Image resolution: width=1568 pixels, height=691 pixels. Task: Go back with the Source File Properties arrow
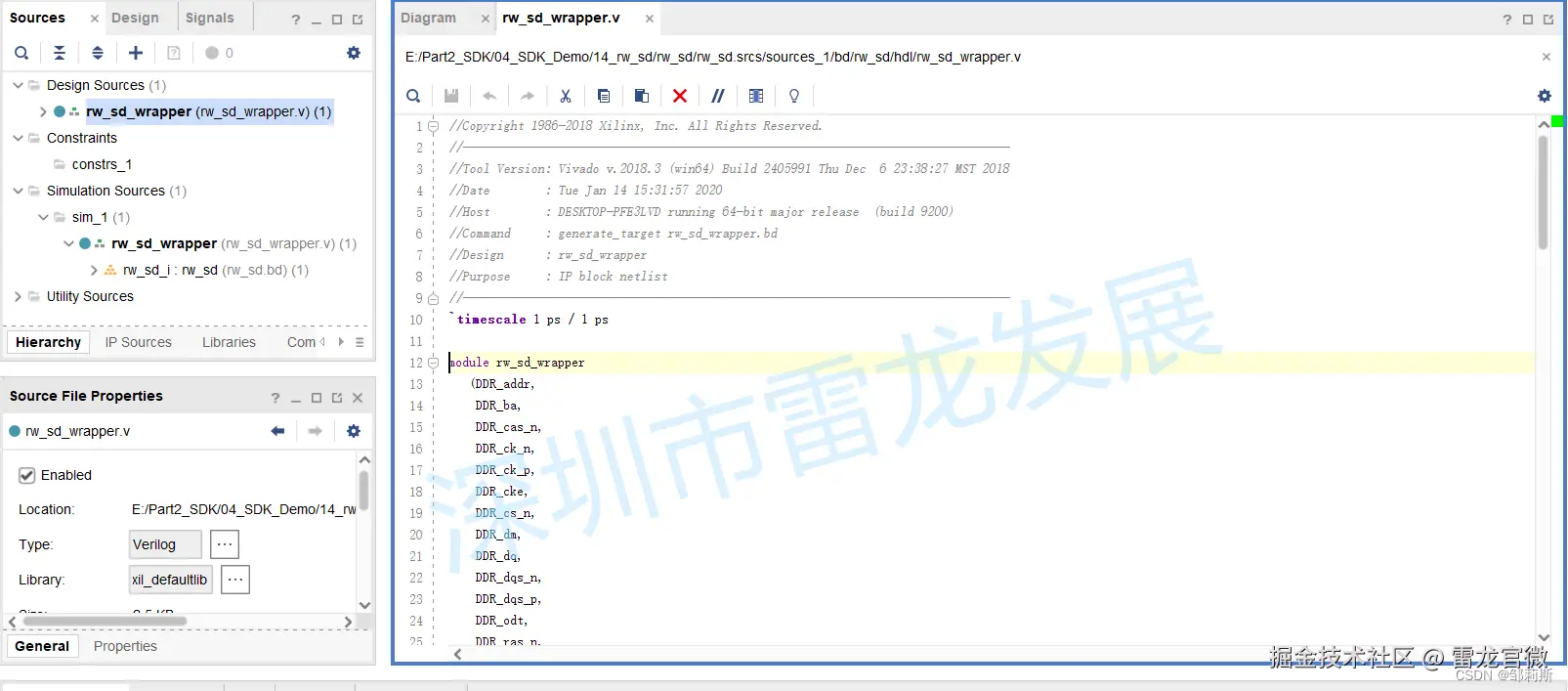(x=277, y=431)
